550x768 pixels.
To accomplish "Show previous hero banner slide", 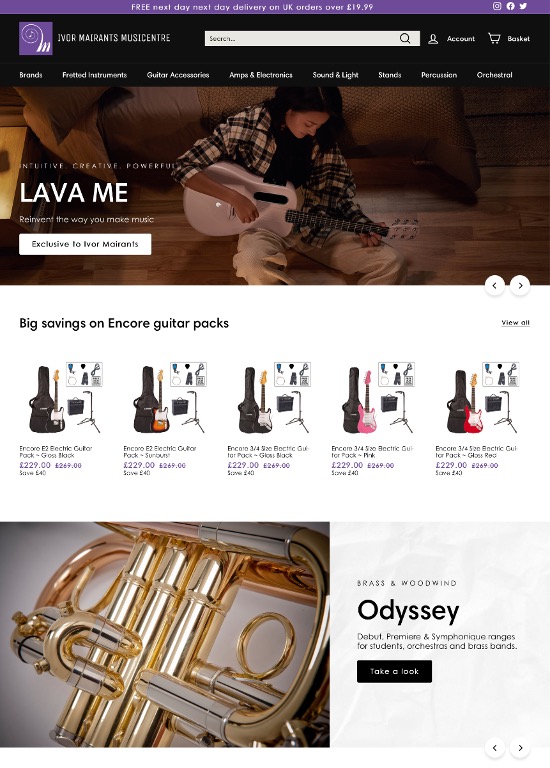I will 495,286.
